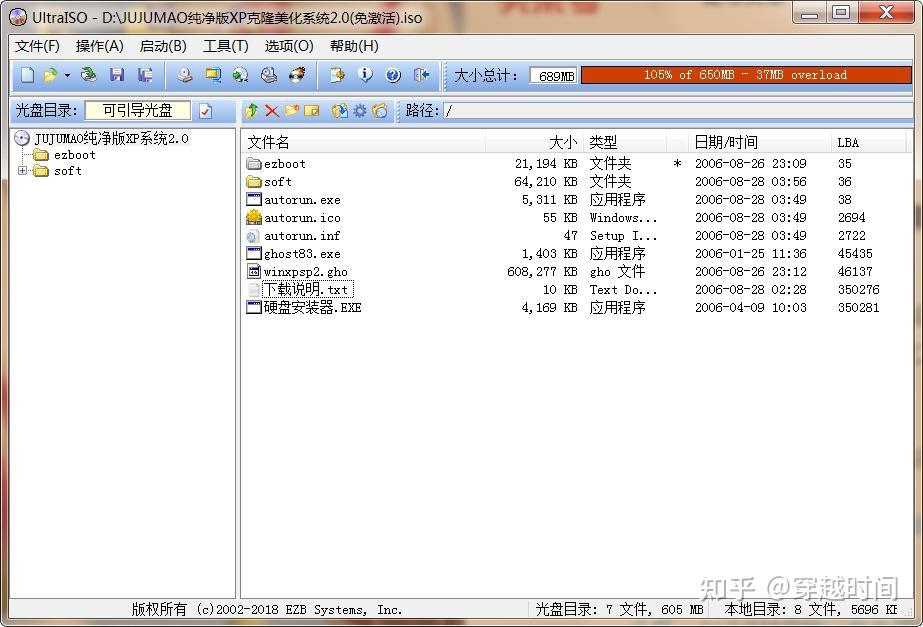
Task: Click the 路径 path input field
Action: 677,111
